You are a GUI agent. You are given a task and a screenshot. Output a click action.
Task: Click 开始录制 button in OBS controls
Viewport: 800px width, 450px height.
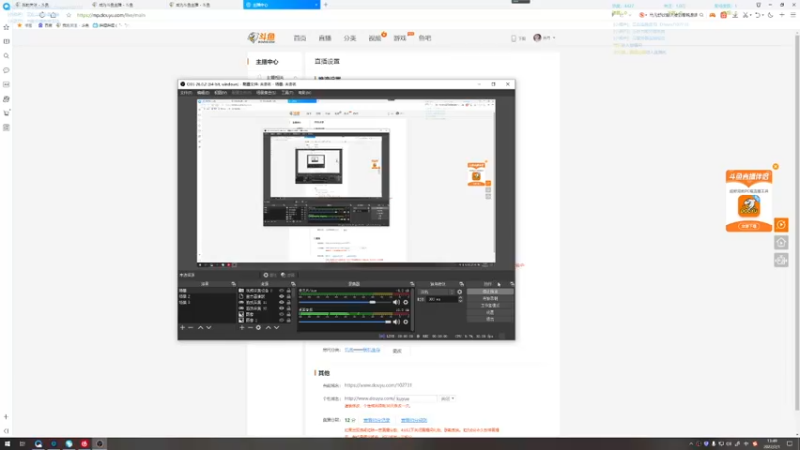(490, 298)
